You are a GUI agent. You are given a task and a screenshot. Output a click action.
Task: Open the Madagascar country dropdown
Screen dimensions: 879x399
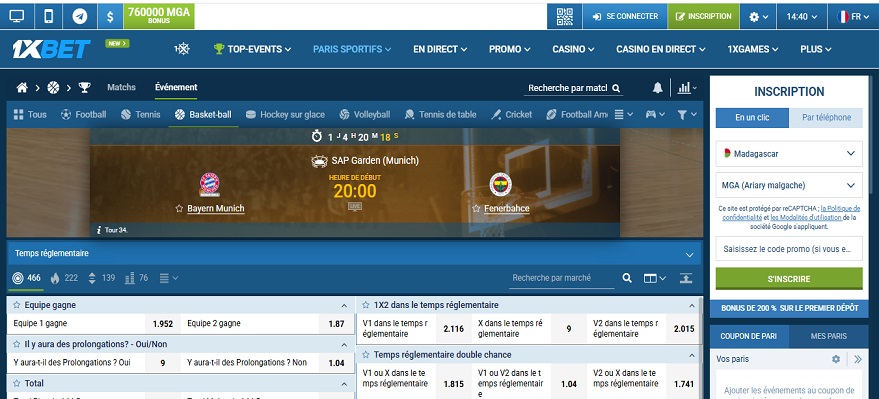click(x=789, y=154)
